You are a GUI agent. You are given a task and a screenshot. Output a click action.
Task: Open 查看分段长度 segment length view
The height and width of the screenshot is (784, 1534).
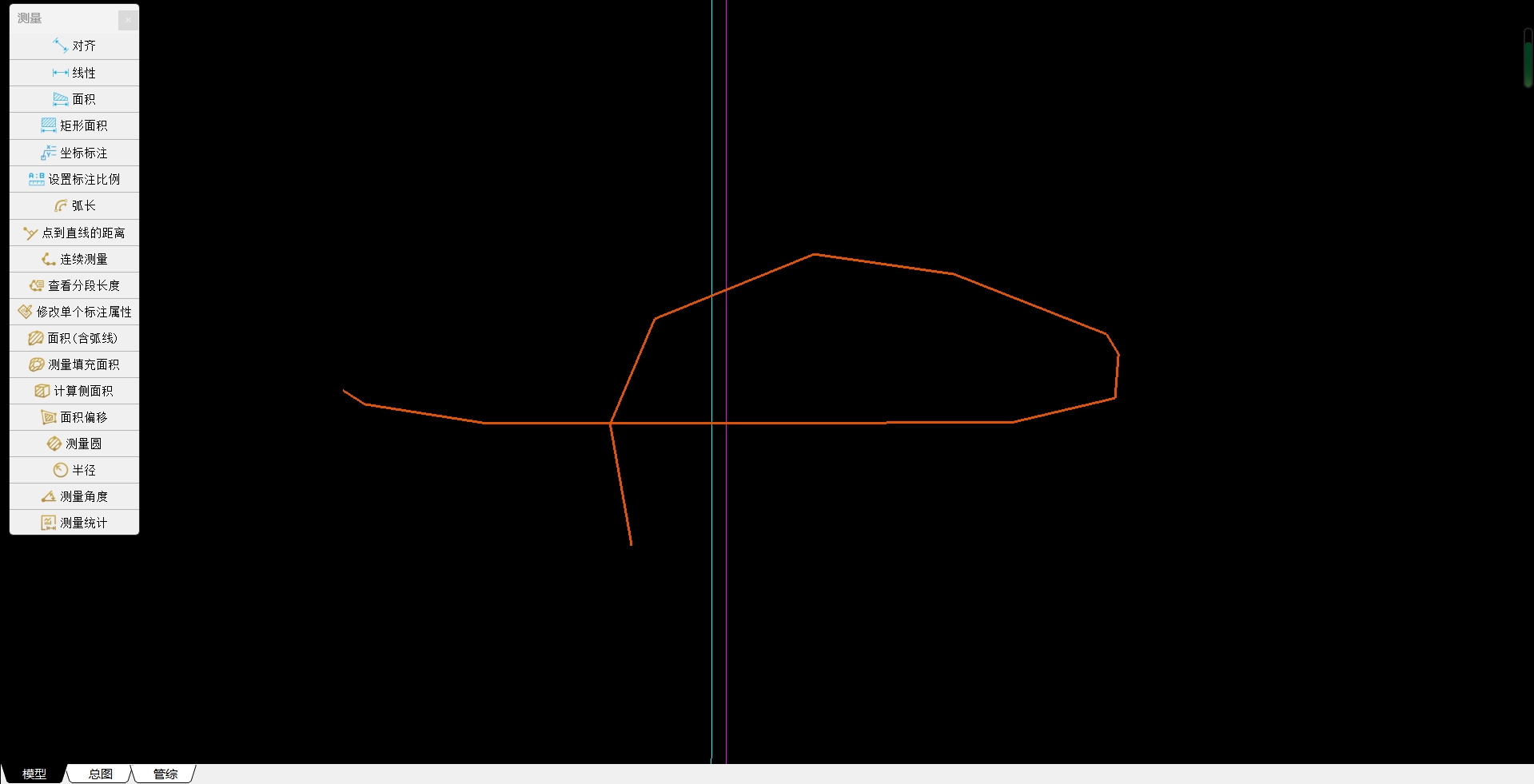coord(74,285)
